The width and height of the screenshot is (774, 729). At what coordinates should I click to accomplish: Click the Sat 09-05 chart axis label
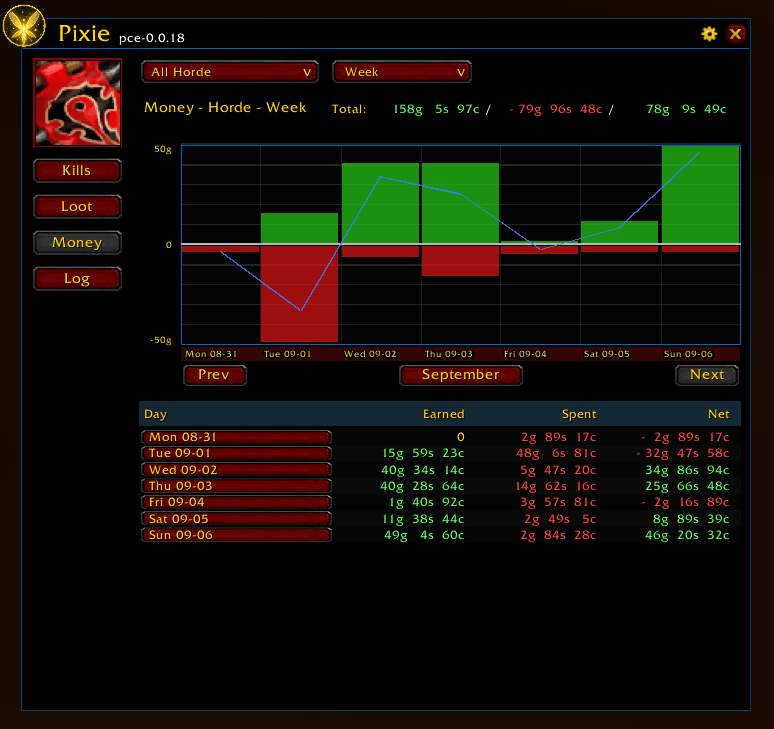(x=607, y=354)
